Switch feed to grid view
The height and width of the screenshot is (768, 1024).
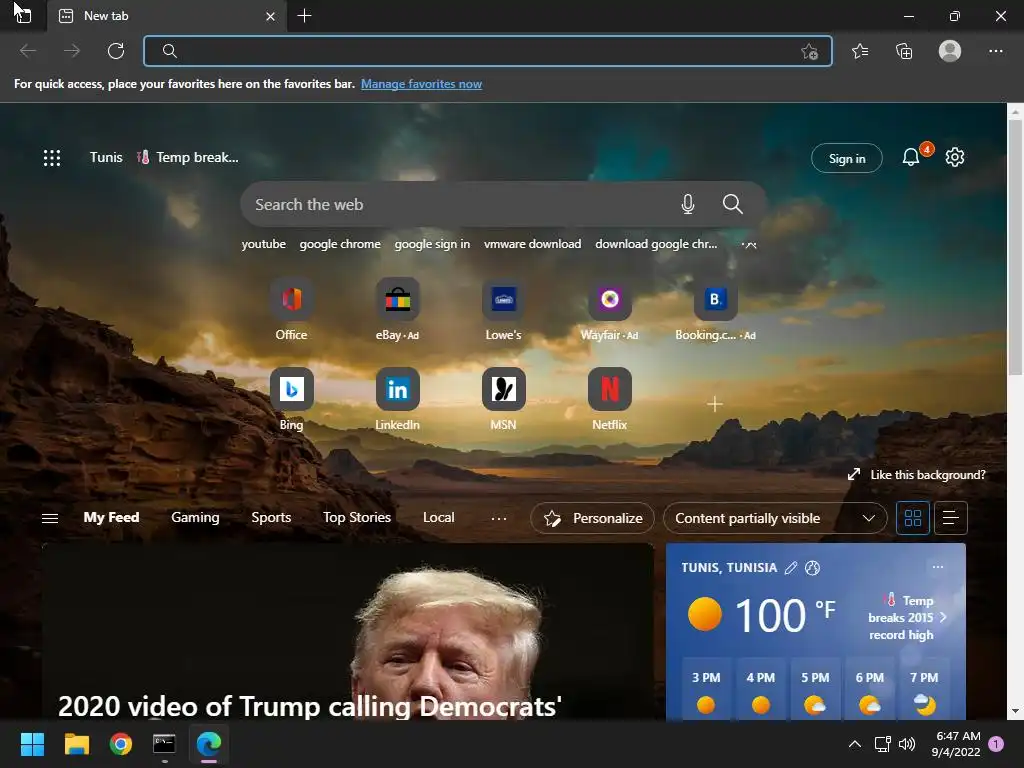[x=913, y=519]
